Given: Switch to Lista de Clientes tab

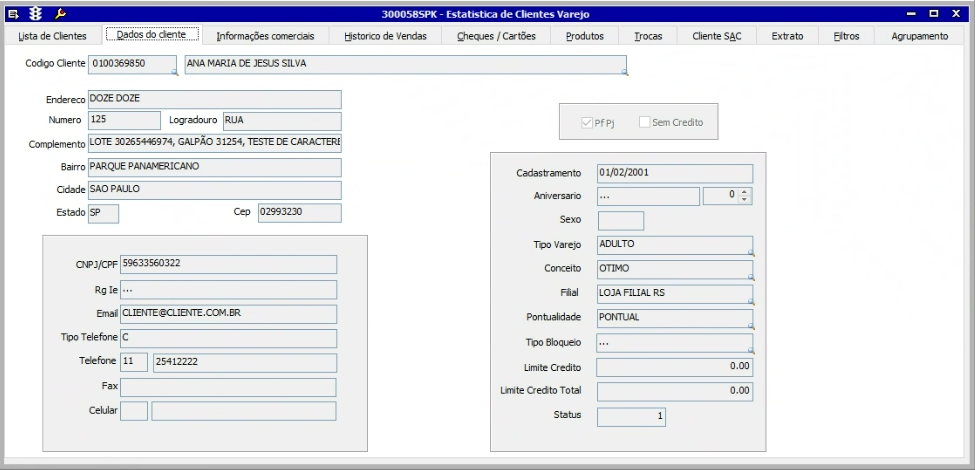Looking at the screenshot, I should 52,36.
